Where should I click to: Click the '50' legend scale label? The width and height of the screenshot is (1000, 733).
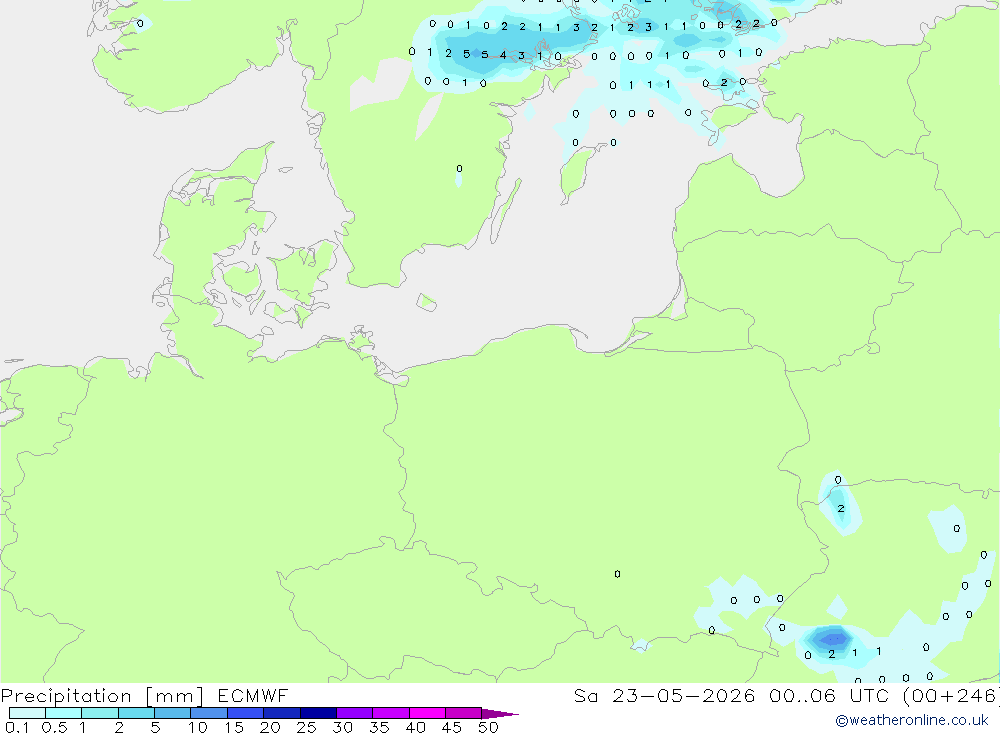[x=488, y=727]
